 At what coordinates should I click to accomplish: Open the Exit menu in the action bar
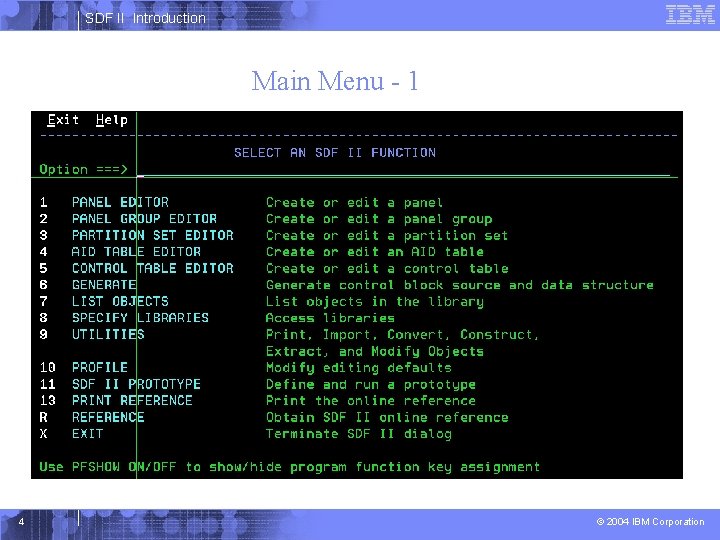(x=63, y=120)
